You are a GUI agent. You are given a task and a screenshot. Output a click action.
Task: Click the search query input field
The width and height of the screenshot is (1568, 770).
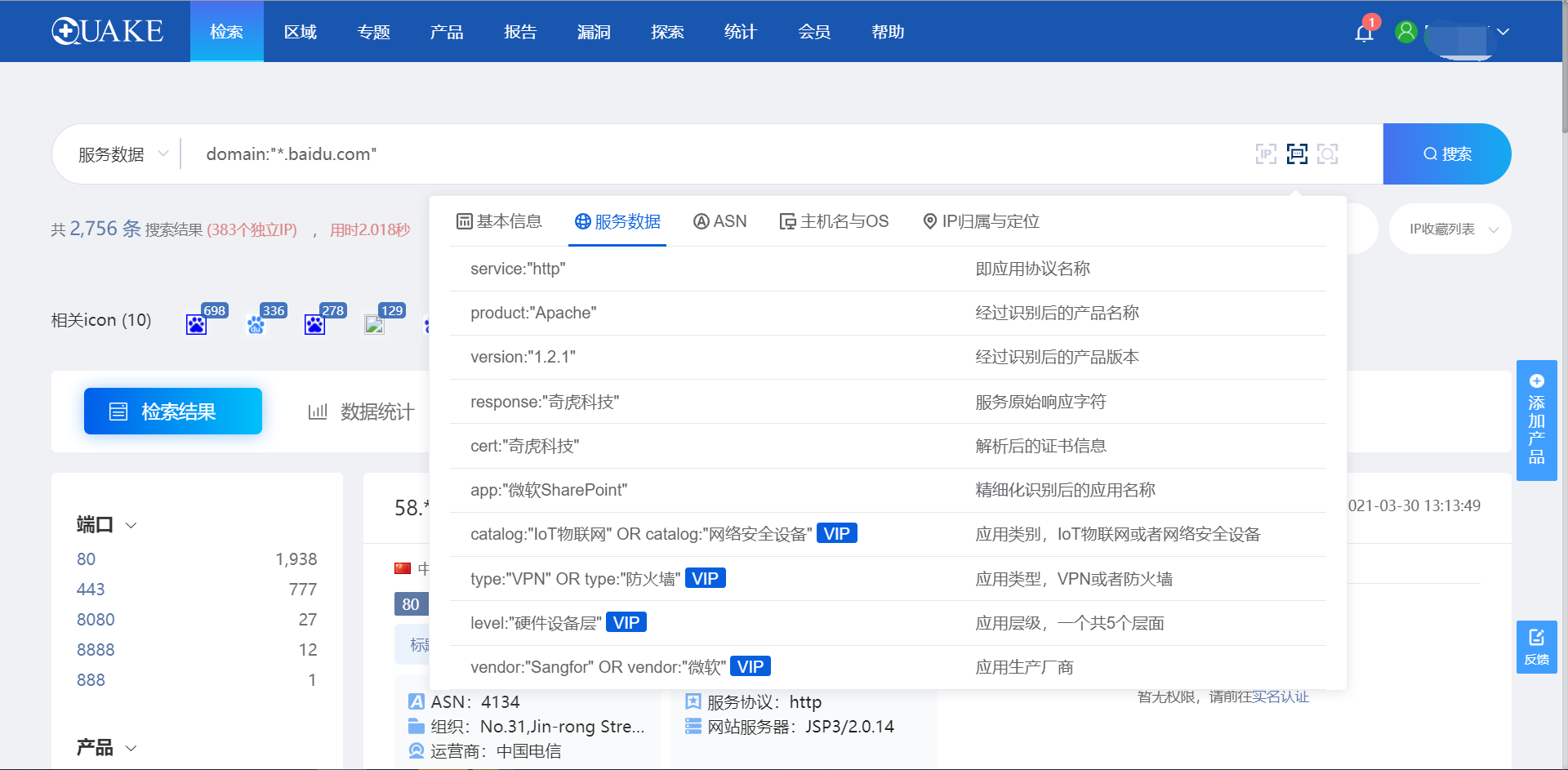point(719,154)
